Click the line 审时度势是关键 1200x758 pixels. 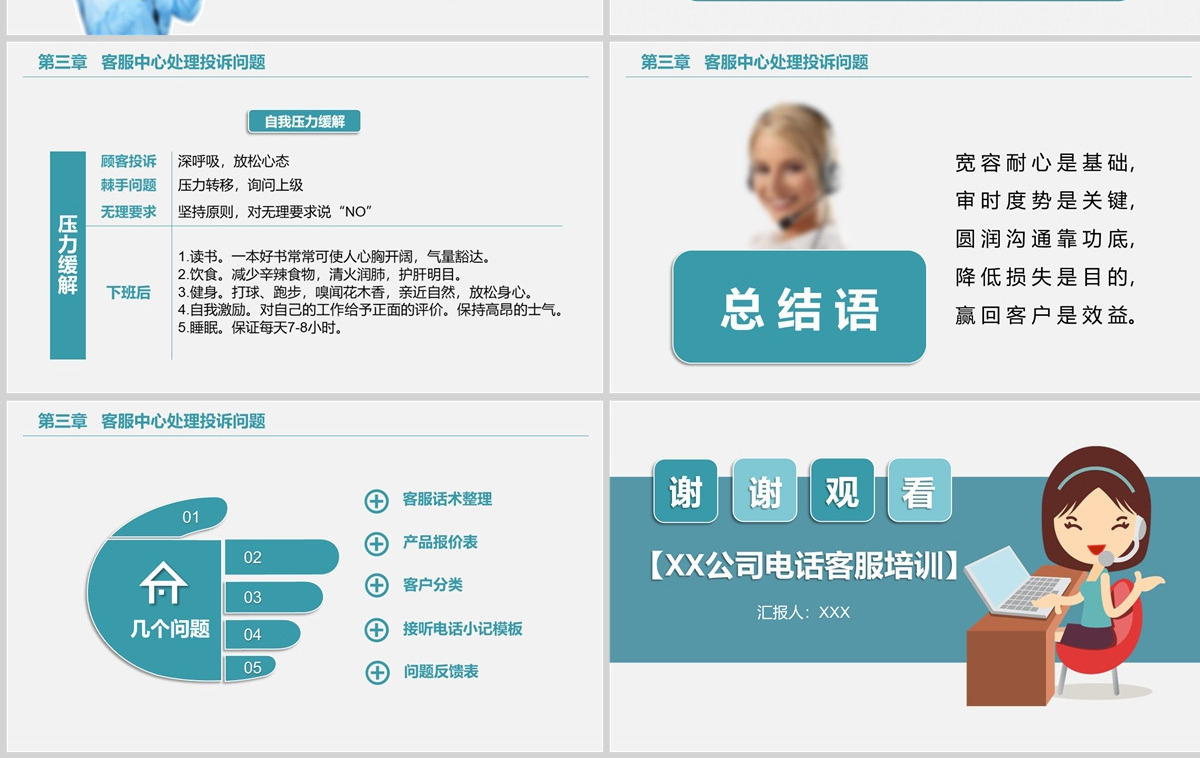1046,201
